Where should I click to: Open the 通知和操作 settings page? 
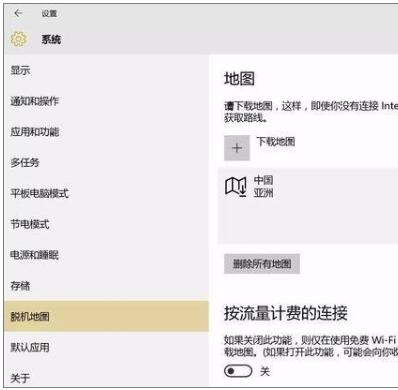pos(107,101)
